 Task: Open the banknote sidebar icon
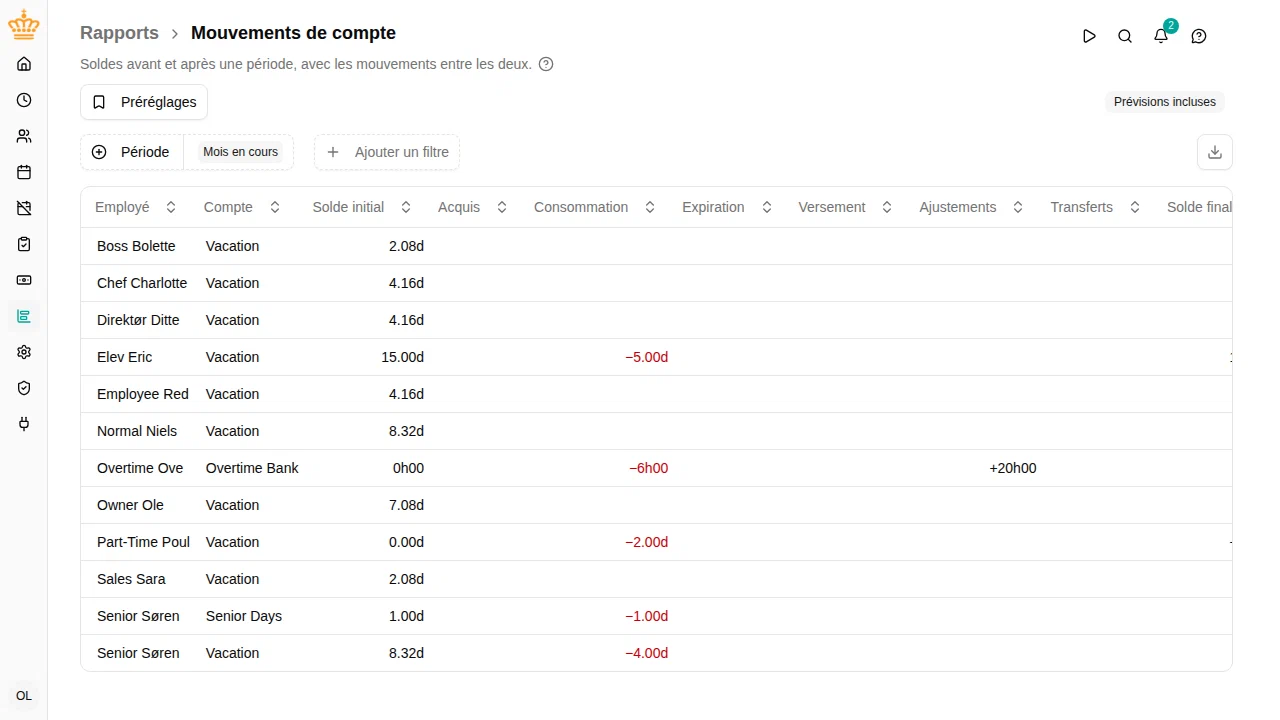pyautogui.click(x=24, y=280)
